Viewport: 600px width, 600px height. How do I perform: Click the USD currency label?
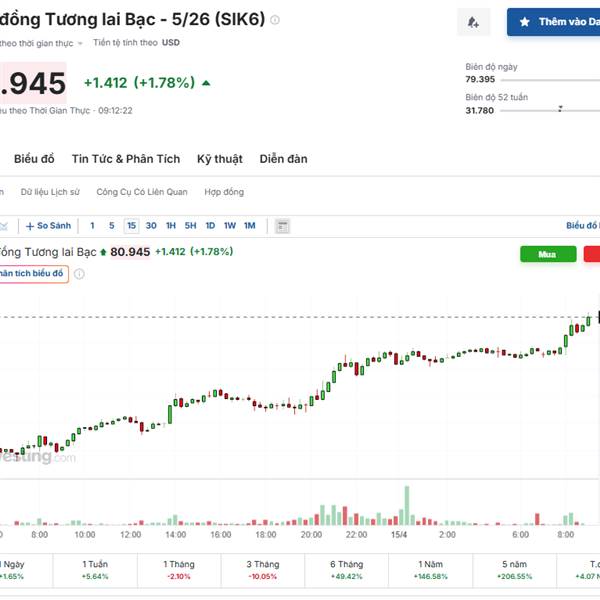[171, 42]
